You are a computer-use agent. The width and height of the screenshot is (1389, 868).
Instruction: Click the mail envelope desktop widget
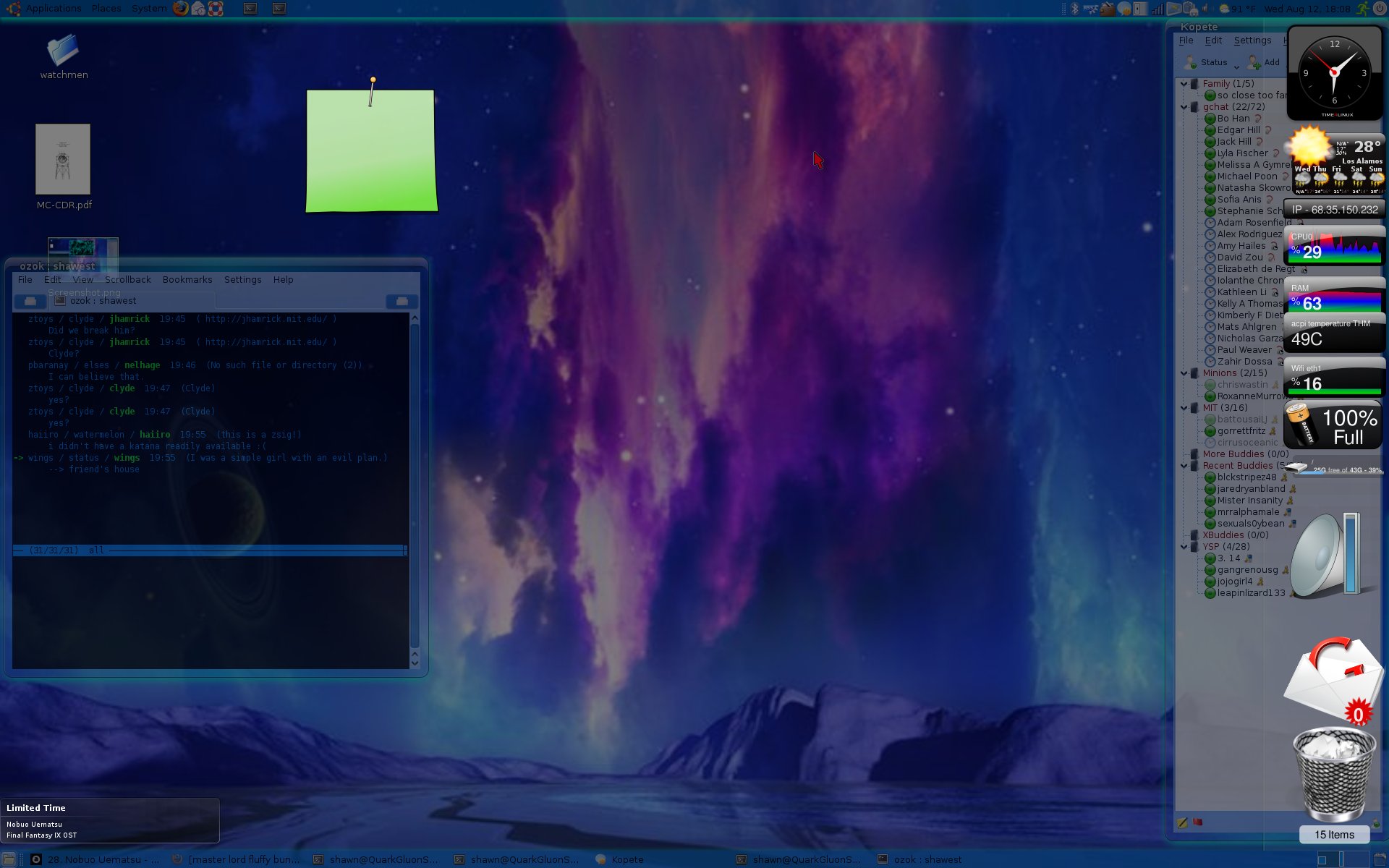1333,678
